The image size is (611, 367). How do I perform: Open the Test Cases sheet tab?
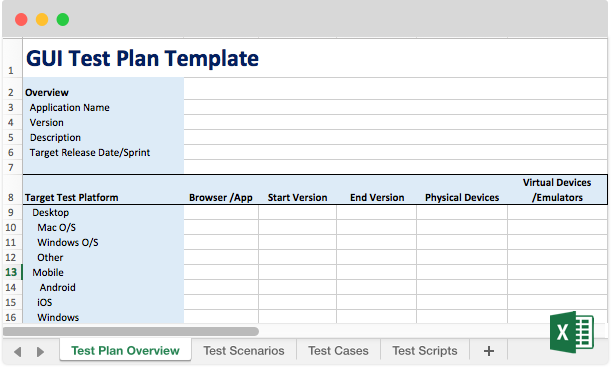coord(338,351)
